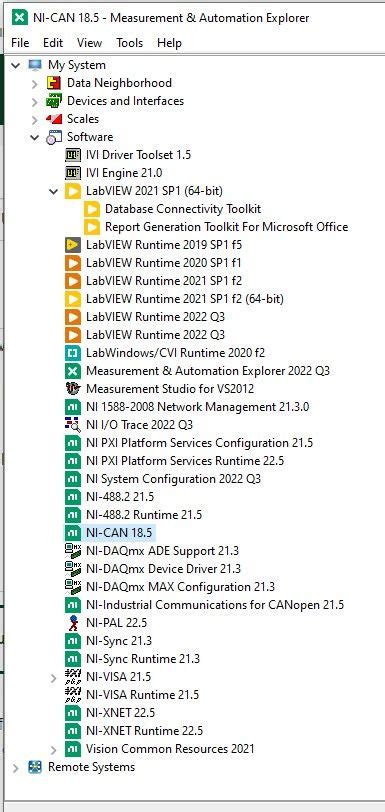This screenshot has height=812, width=385.
Task: Collapse the LabVIEW 2021 SP1 (64-bit) node
Action: tap(53, 191)
